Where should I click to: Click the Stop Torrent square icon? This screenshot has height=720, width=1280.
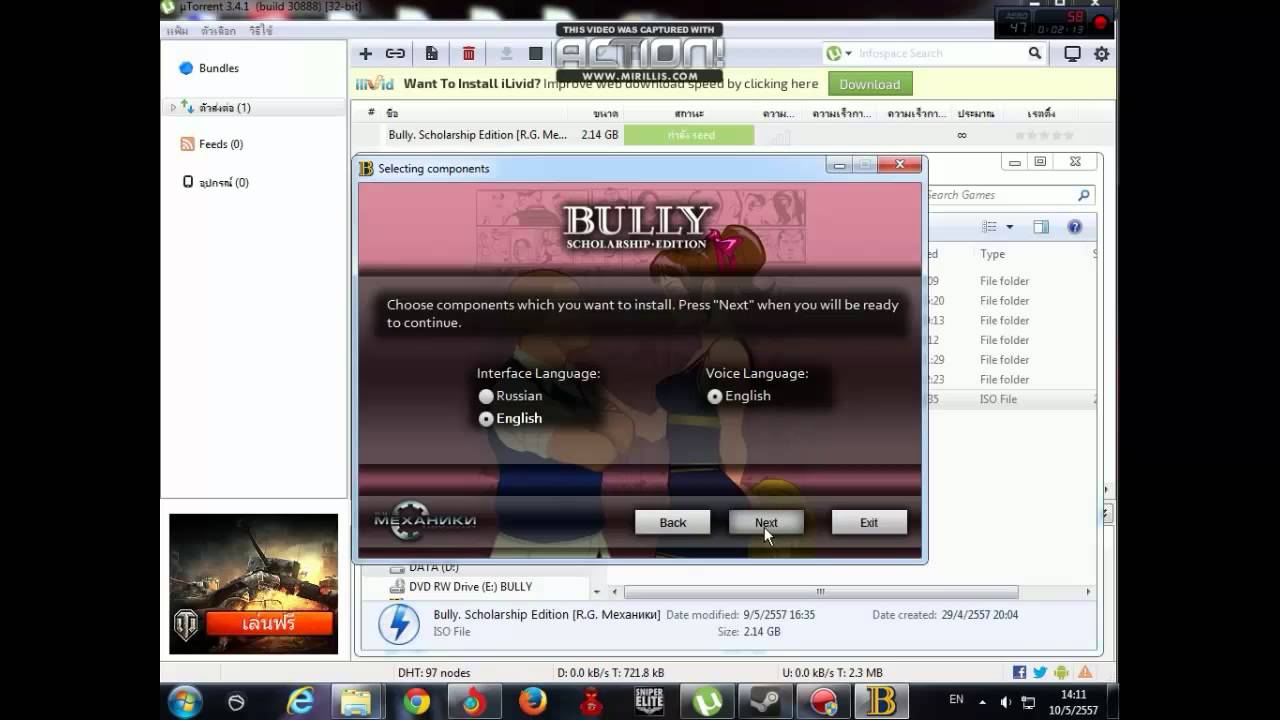coord(536,54)
